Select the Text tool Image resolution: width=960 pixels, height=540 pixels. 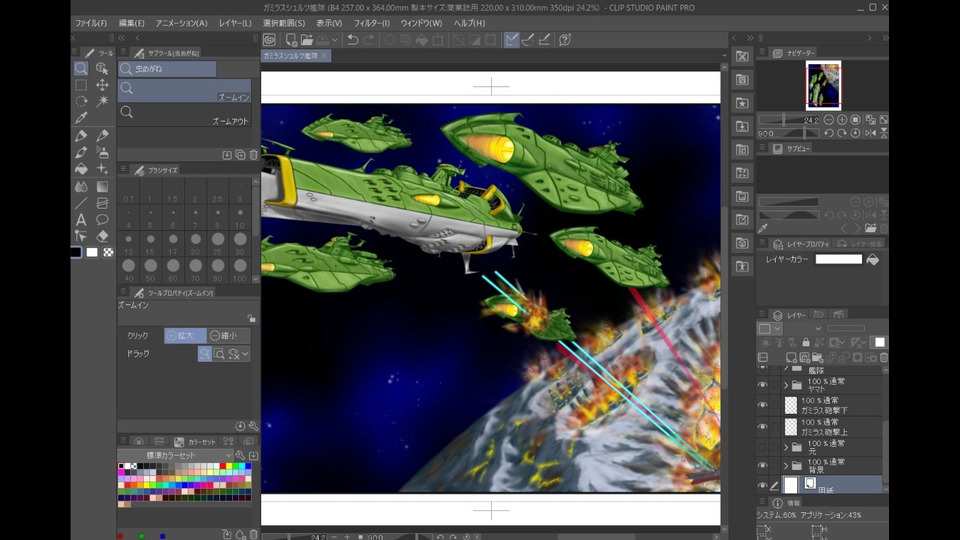81,219
